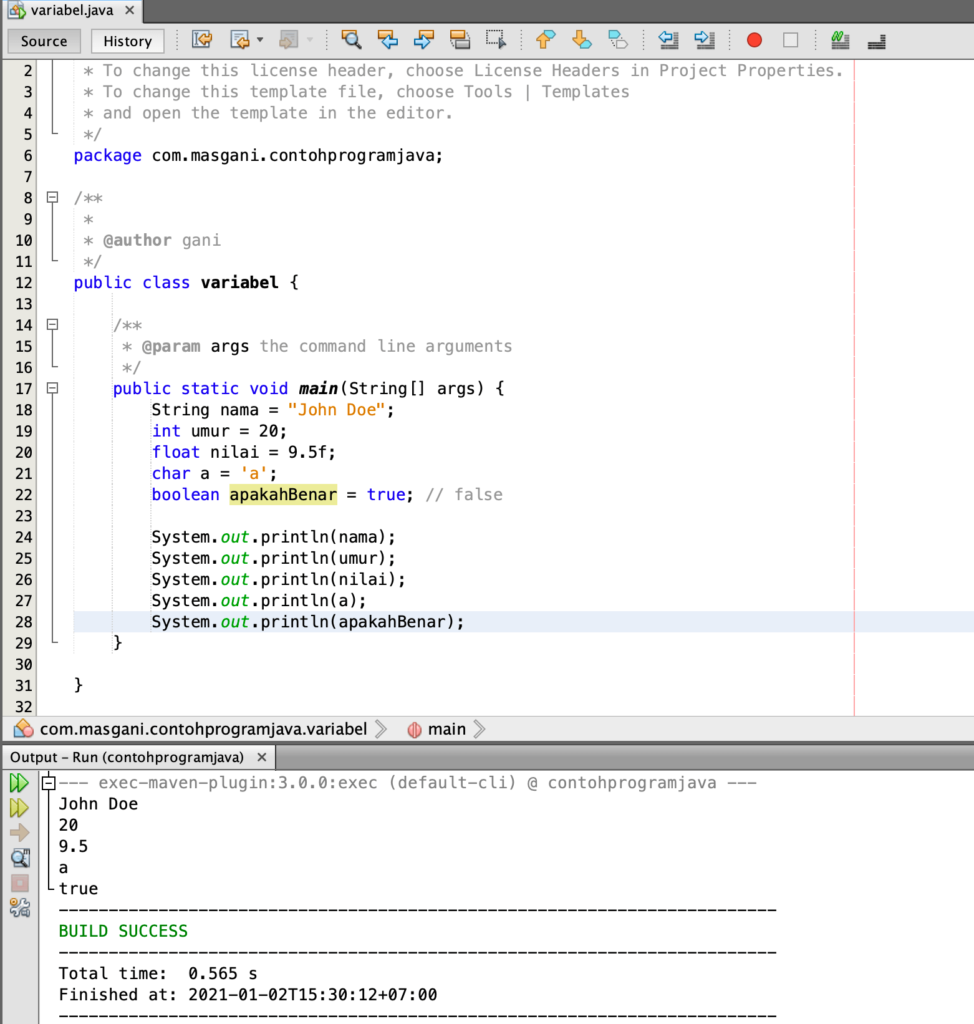
Task: Click println(nilai) statement on line 26
Action: point(278,580)
